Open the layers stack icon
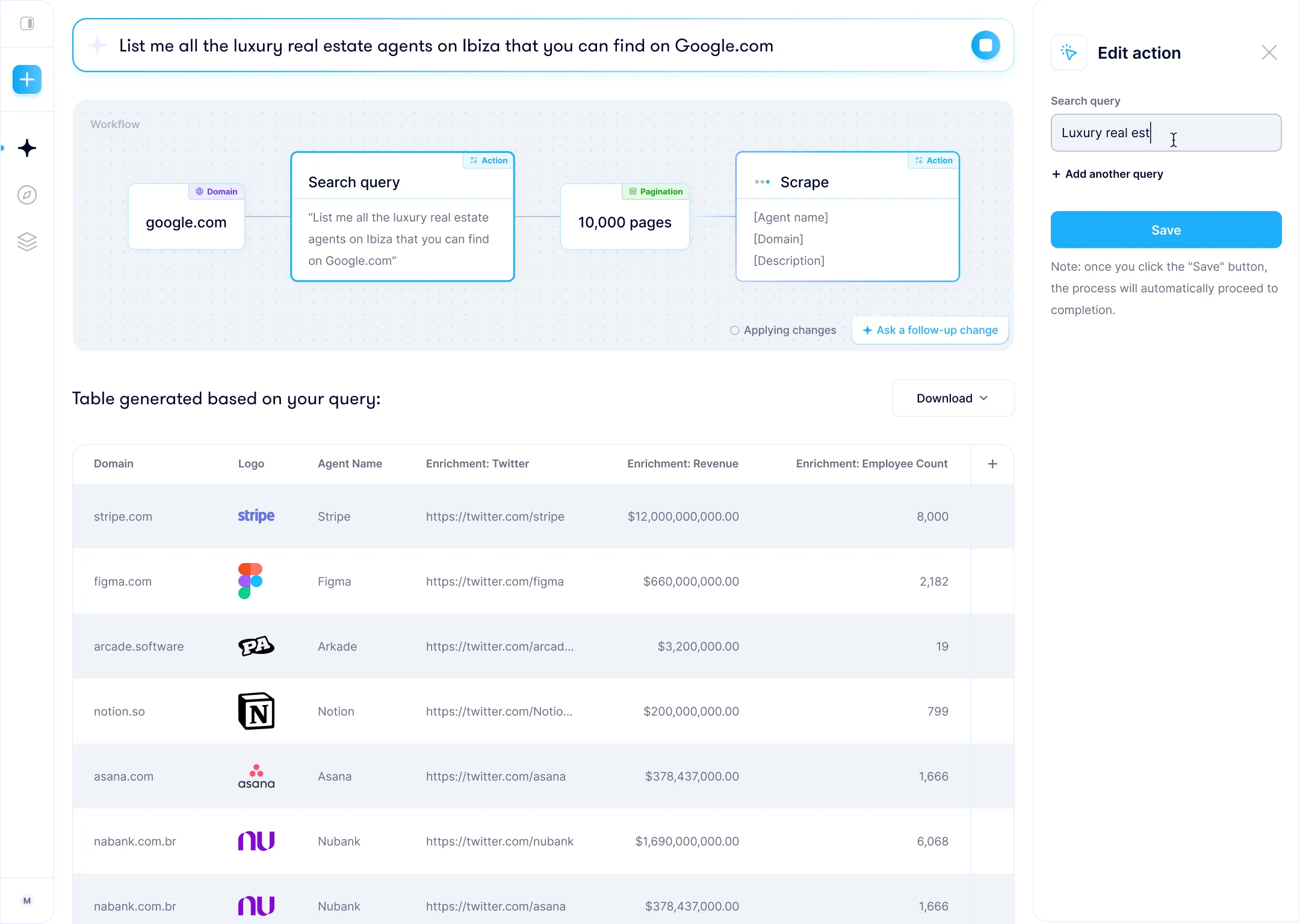The width and height of the screenshot is (1300, 924). coord(27,242)
